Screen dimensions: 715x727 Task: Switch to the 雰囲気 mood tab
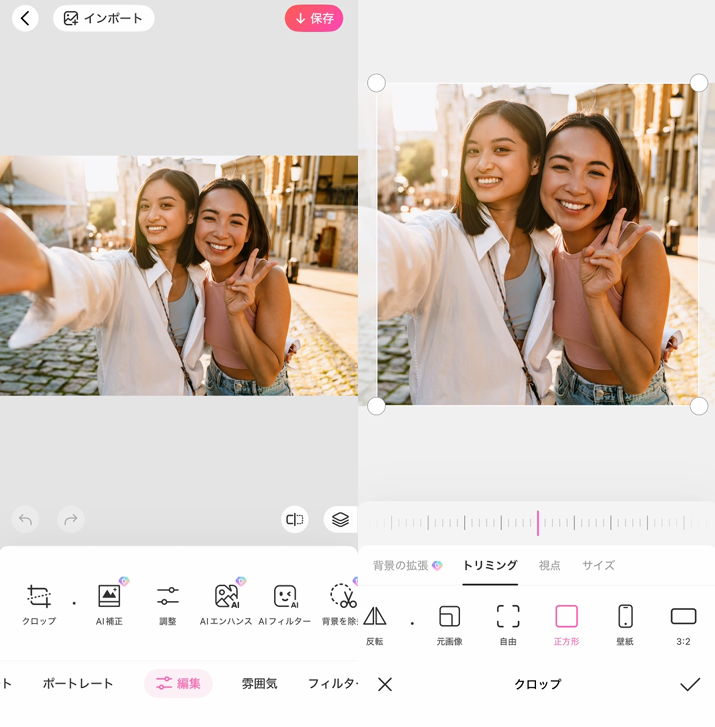pos(259,683)
